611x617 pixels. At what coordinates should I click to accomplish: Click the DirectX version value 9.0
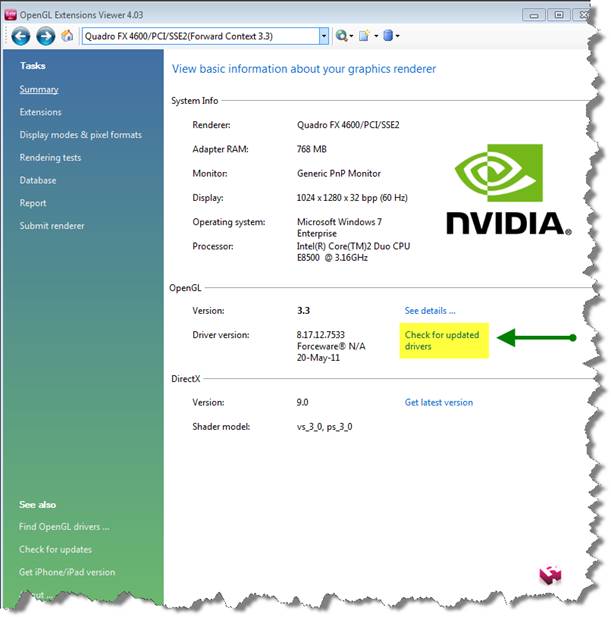302,403
